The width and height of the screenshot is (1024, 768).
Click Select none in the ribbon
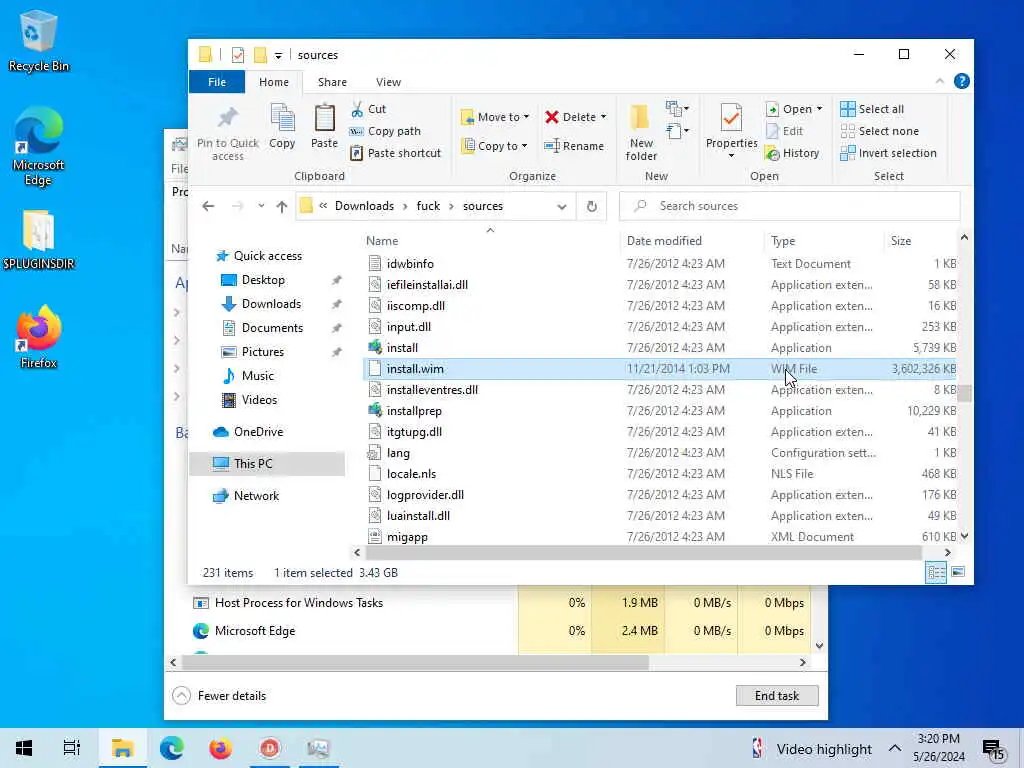[879, 131]
